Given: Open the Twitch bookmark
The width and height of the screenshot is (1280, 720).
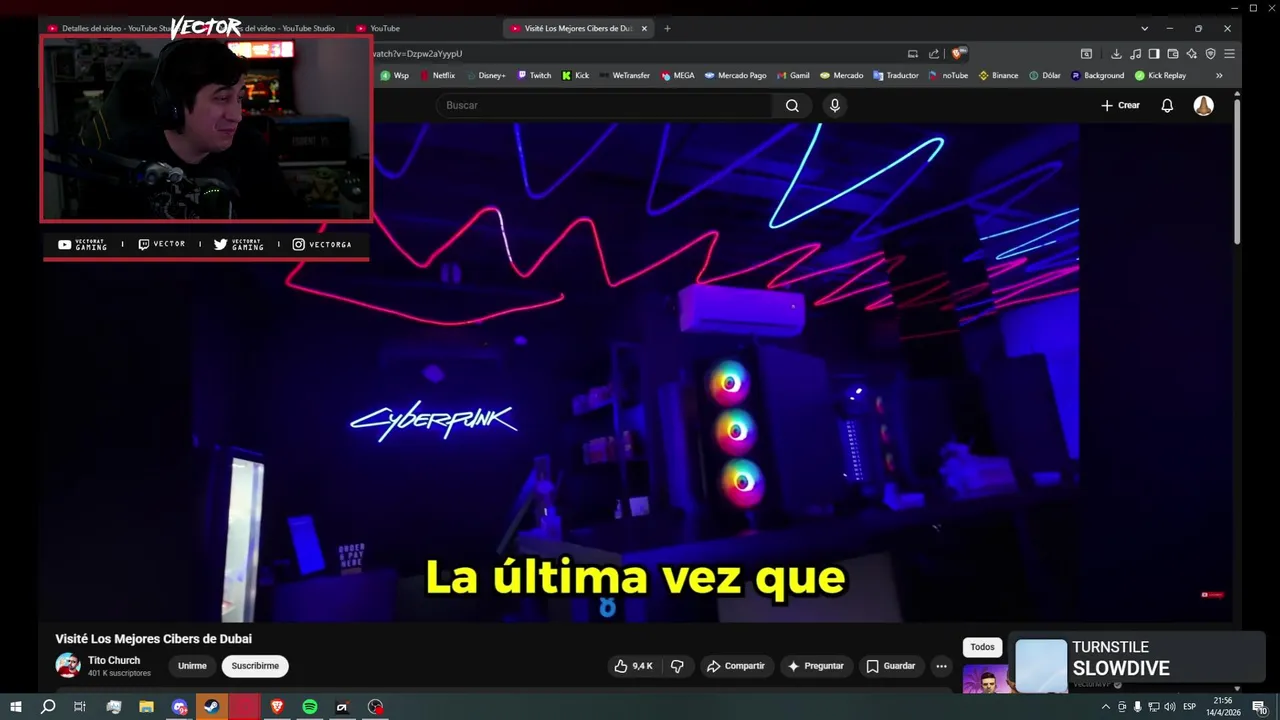Looking at the screenshot, I should tap(534, 75).
